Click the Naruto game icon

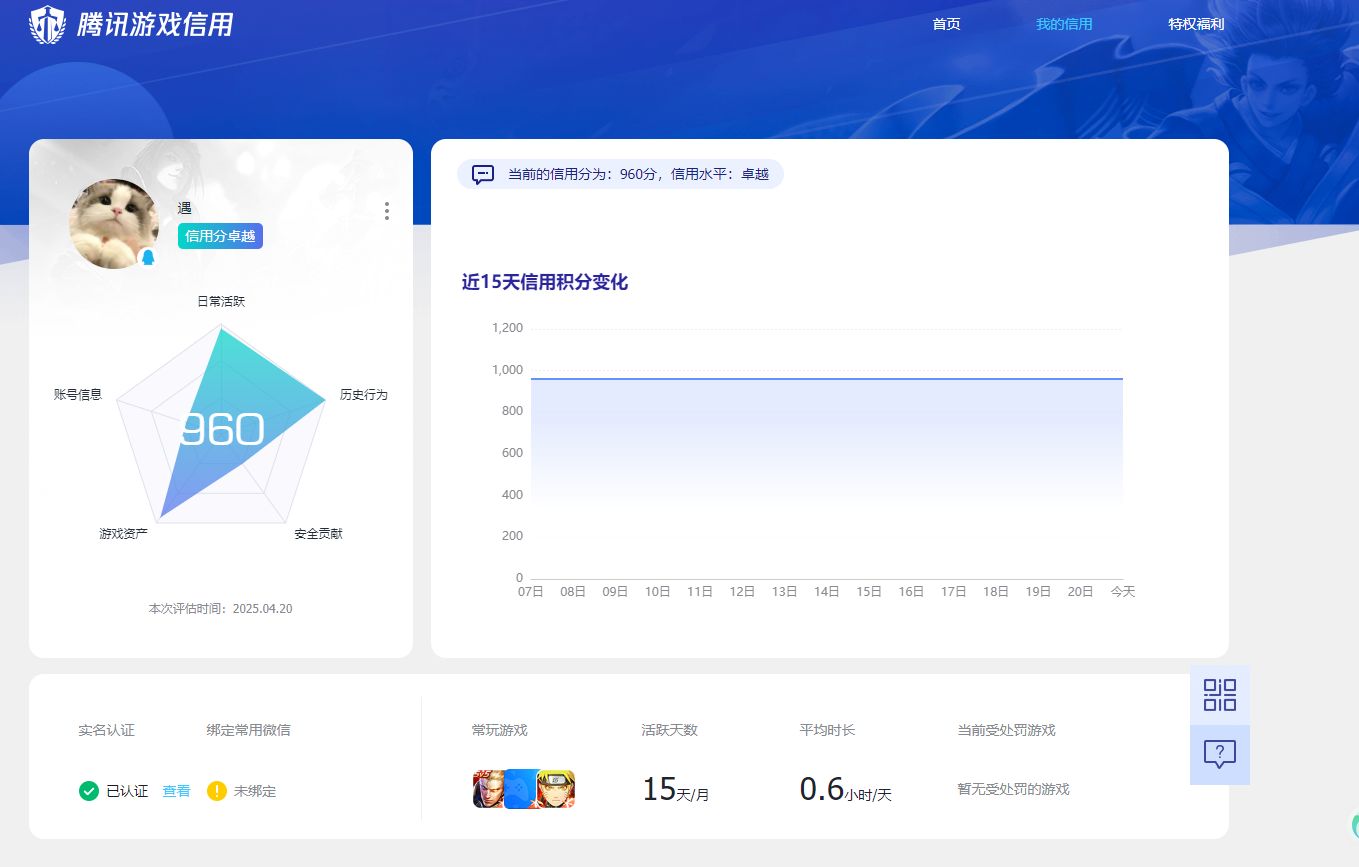point(556,789)
